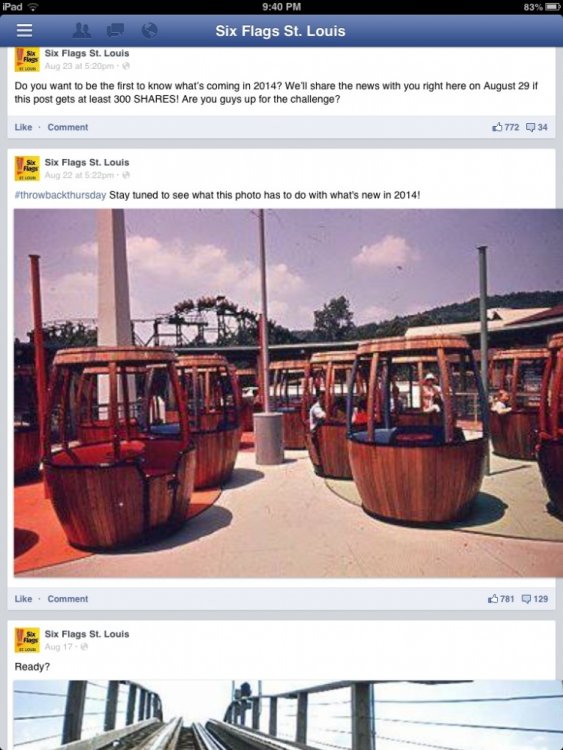Open the hamburger menu in the header

pyautogui.click(x=24, y=30)
